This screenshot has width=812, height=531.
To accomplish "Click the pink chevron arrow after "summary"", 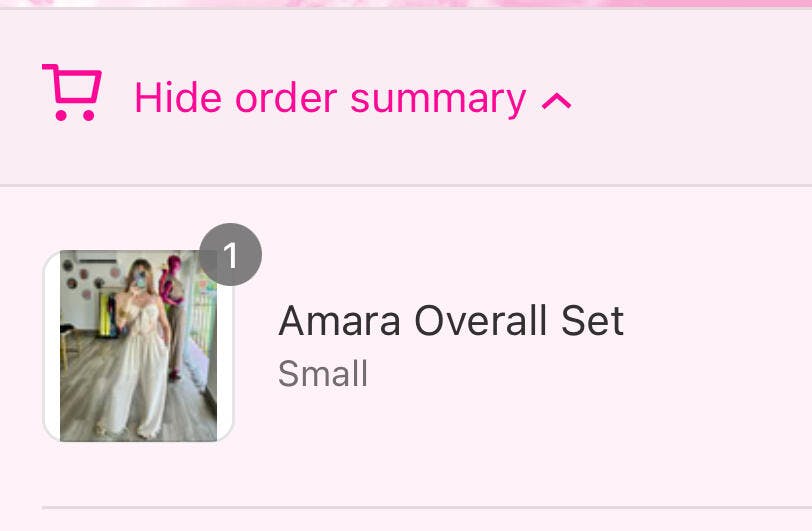I will click(556, 100).
